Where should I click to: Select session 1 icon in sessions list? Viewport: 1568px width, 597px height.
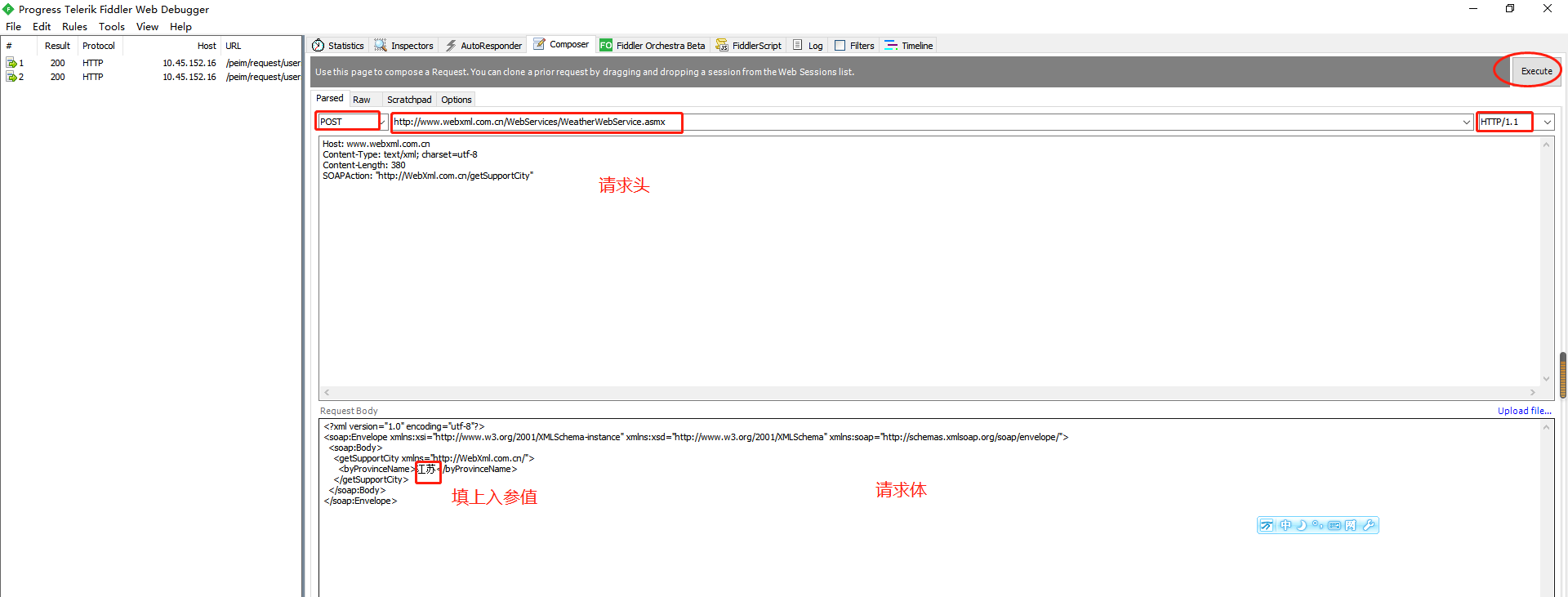tap(11, 63)
